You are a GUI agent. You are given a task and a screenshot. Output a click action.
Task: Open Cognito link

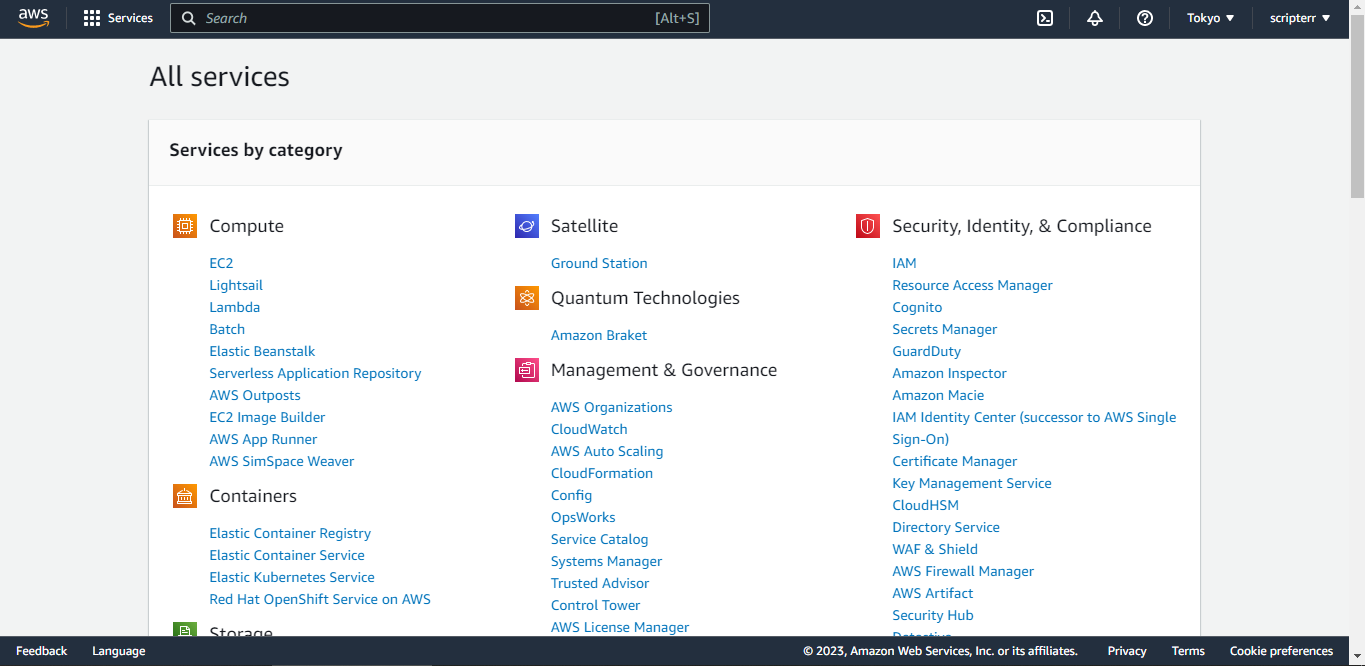click(x=917, y=307)
